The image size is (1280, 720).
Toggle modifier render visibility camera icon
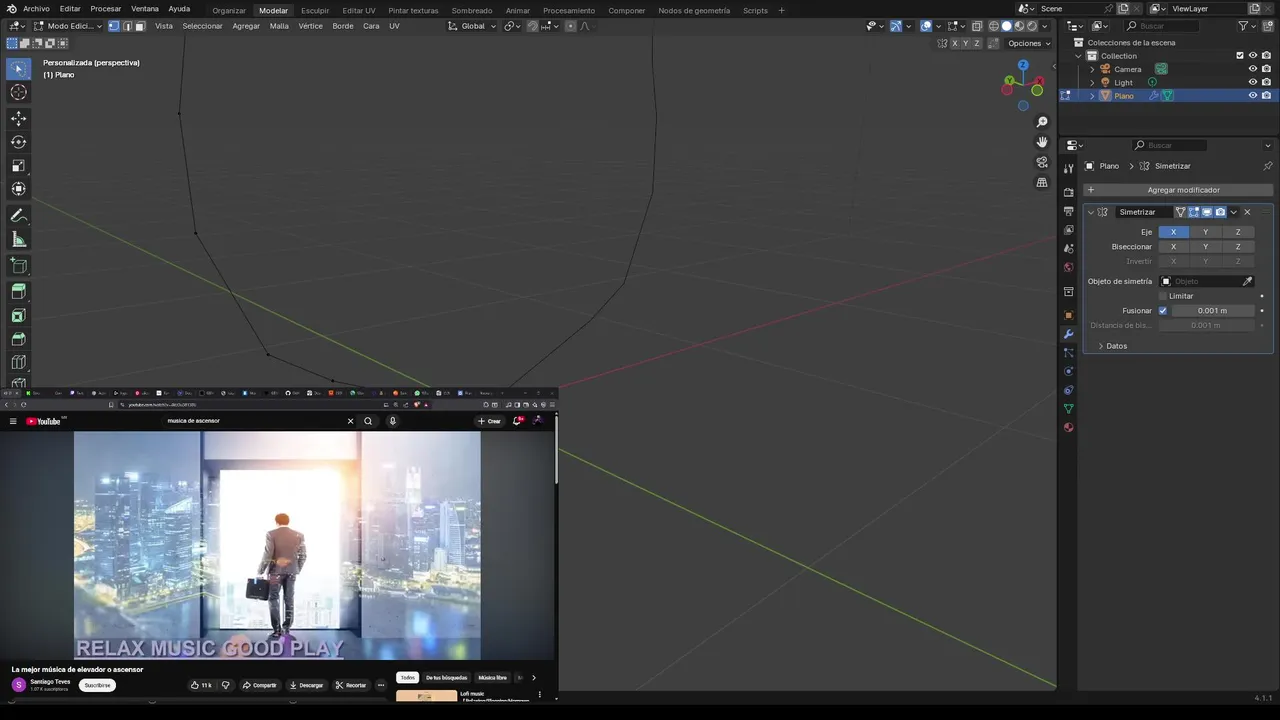tap(1220, 212)
